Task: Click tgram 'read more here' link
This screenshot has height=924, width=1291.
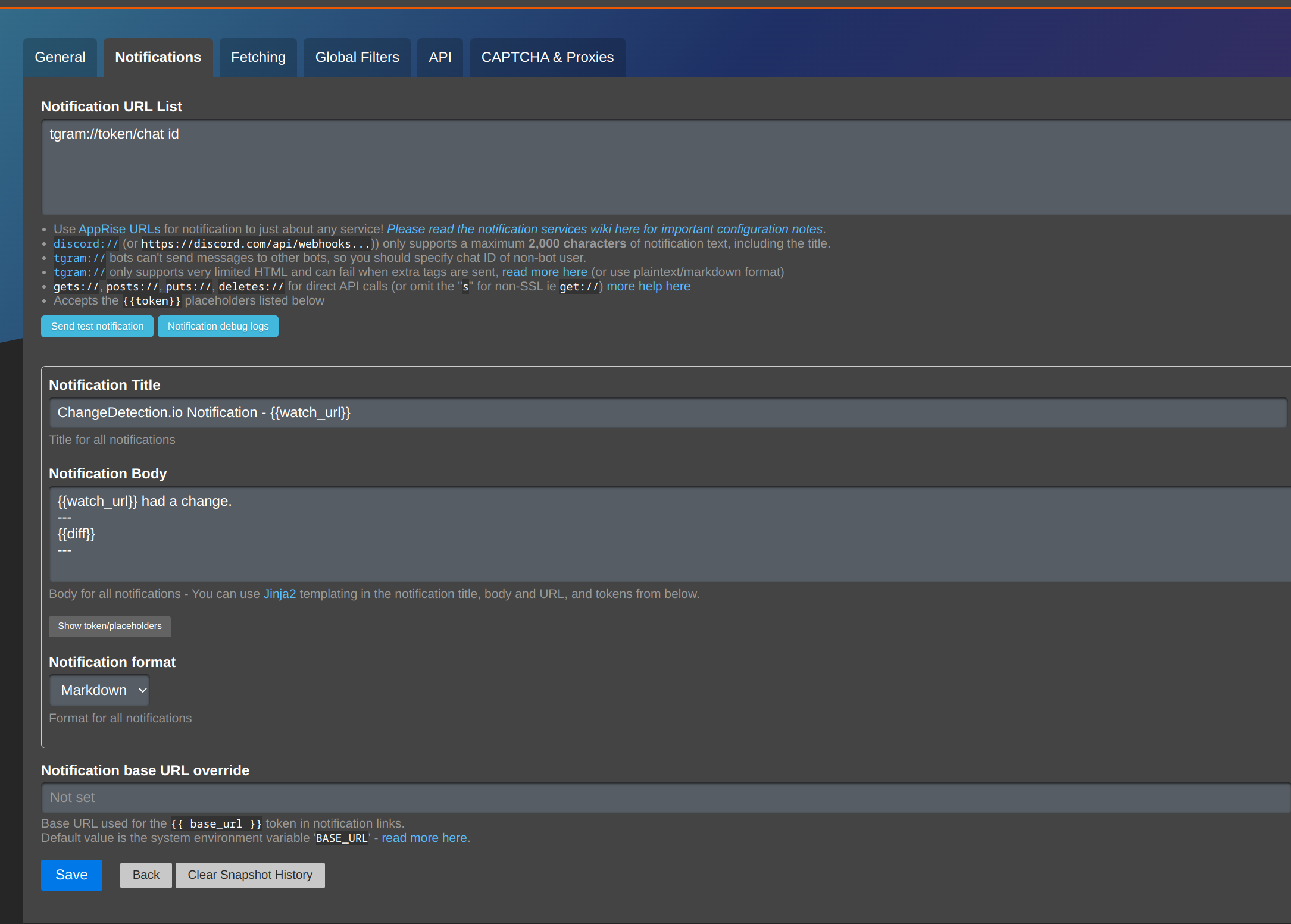Action: point(544,272)
